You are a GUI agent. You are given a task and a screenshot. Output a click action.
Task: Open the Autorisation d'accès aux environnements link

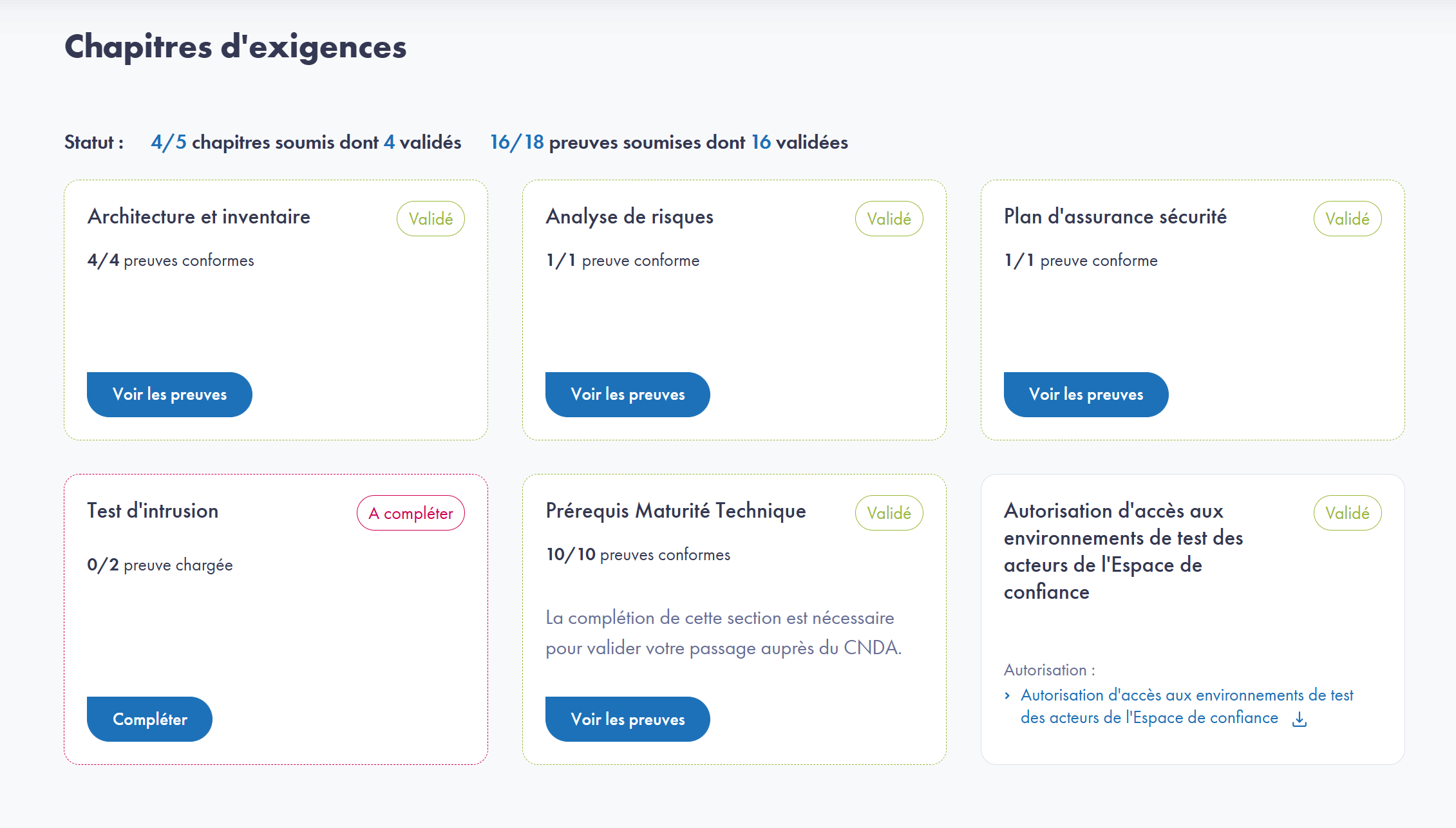(x=1186, y=695)
